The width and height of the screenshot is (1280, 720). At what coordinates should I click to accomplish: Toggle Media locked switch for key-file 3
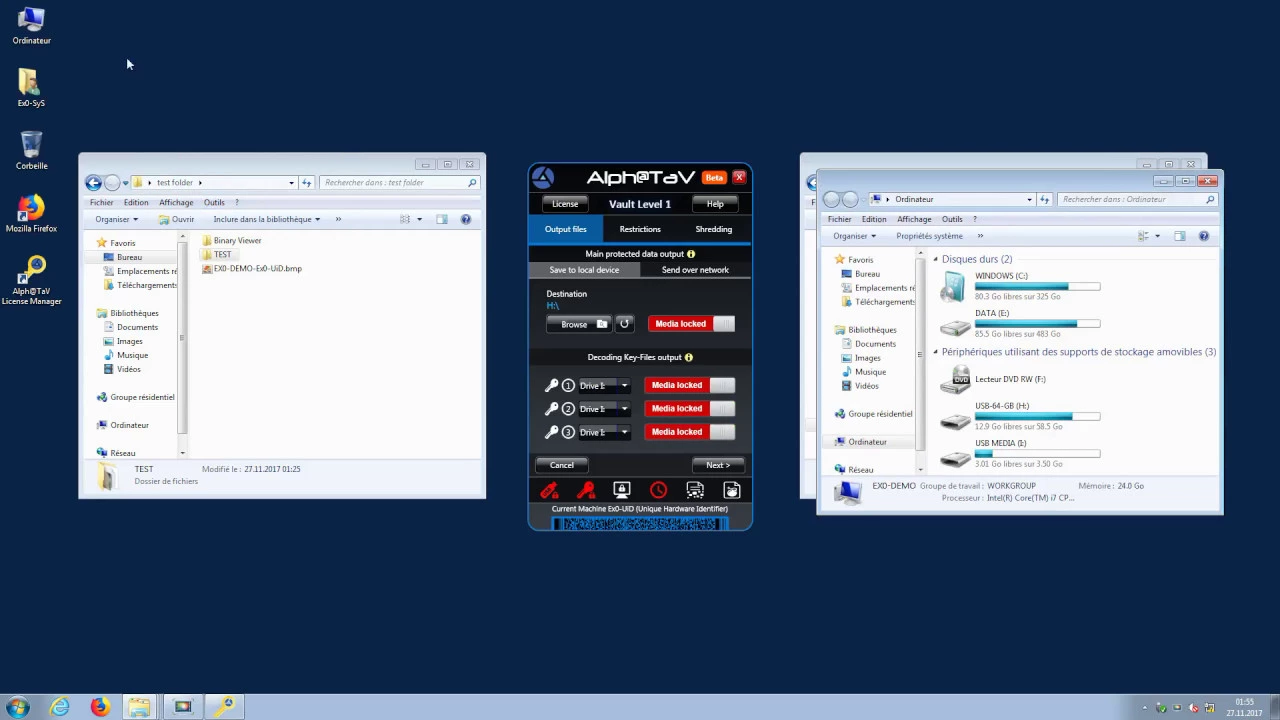pyautogui.click(x=689, y=432)
